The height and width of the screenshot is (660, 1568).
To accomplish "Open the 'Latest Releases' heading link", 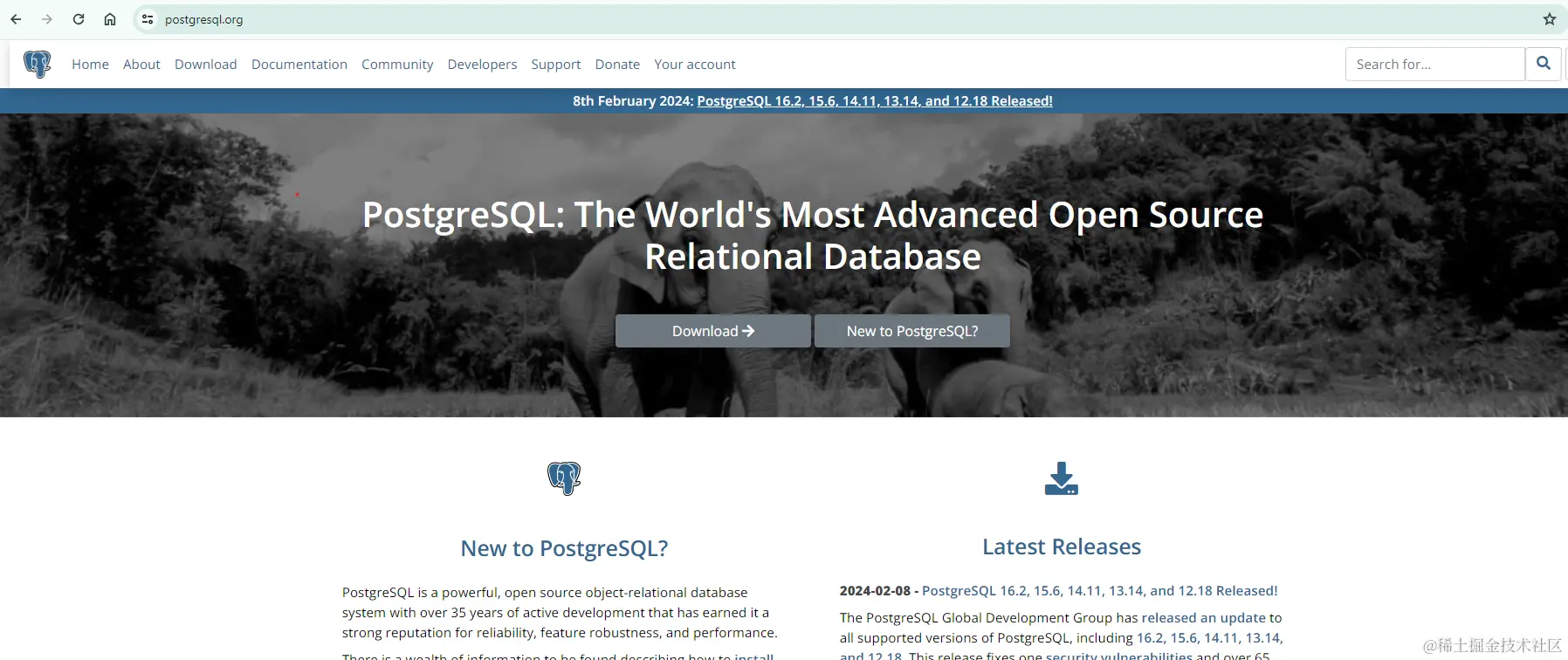I will pyautogui.click(x=1062, y=547).
